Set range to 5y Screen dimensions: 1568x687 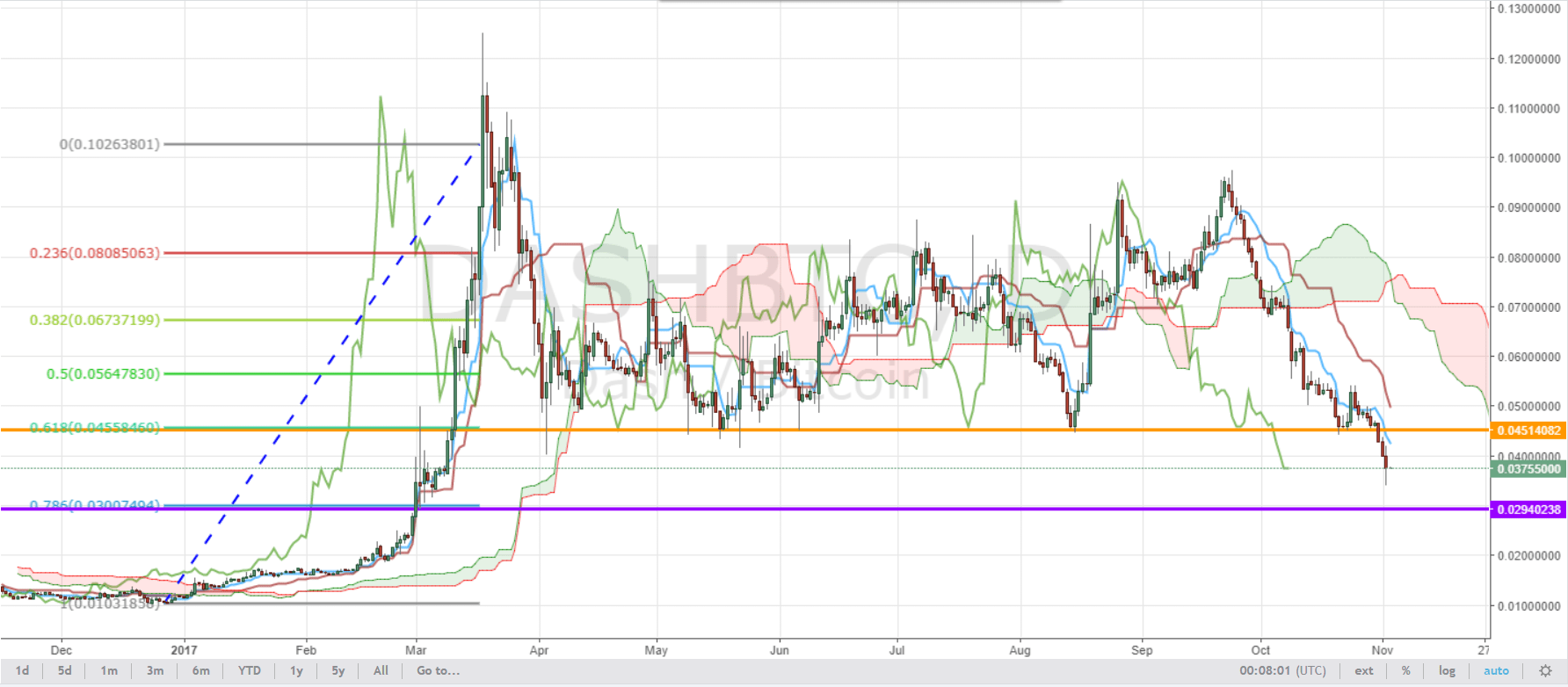pos(338,671)
